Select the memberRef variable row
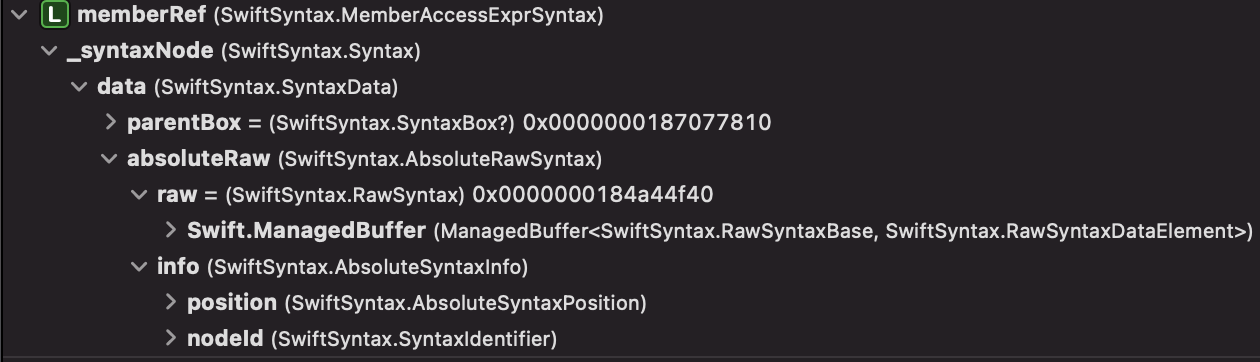Viewport: 1260px width, 362px height. [x=630, y=16]
